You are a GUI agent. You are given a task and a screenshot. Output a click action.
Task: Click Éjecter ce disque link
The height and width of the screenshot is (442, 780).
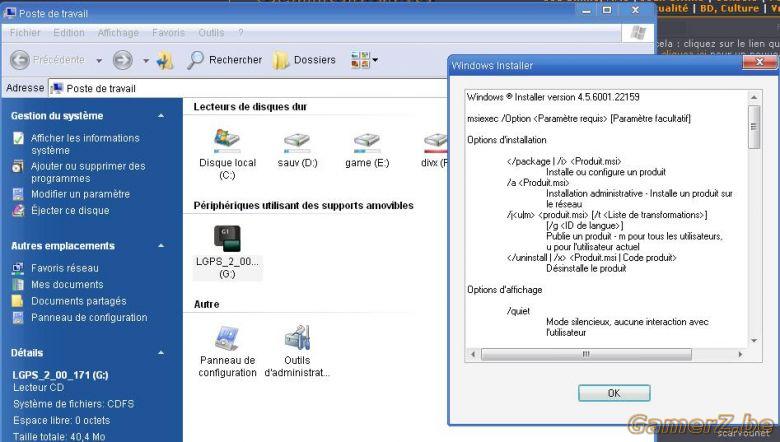pyautogui.click(x=70, y=210)
